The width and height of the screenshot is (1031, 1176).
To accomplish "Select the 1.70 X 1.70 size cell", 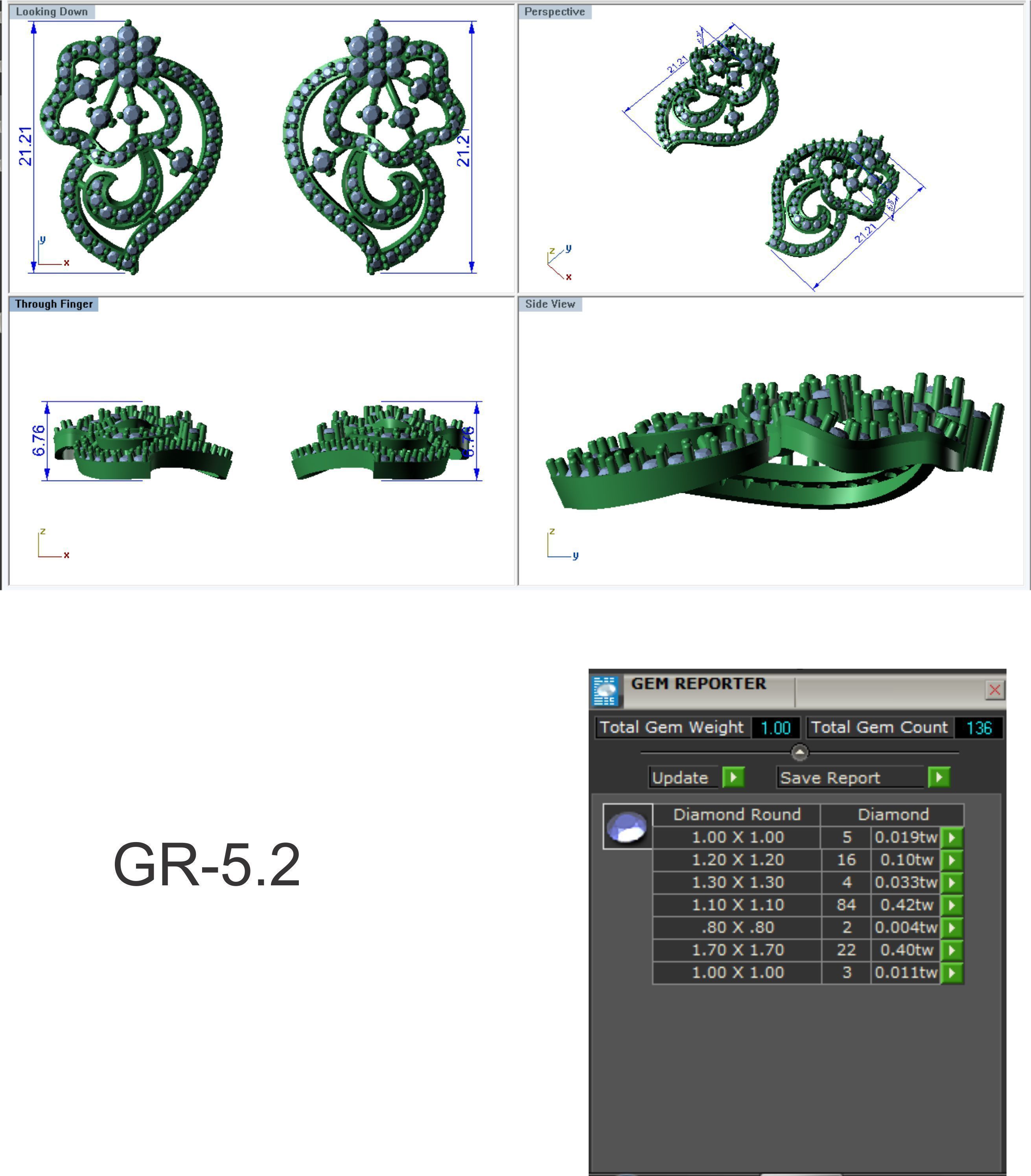I will pyautogui.click(x=737, y=950).
